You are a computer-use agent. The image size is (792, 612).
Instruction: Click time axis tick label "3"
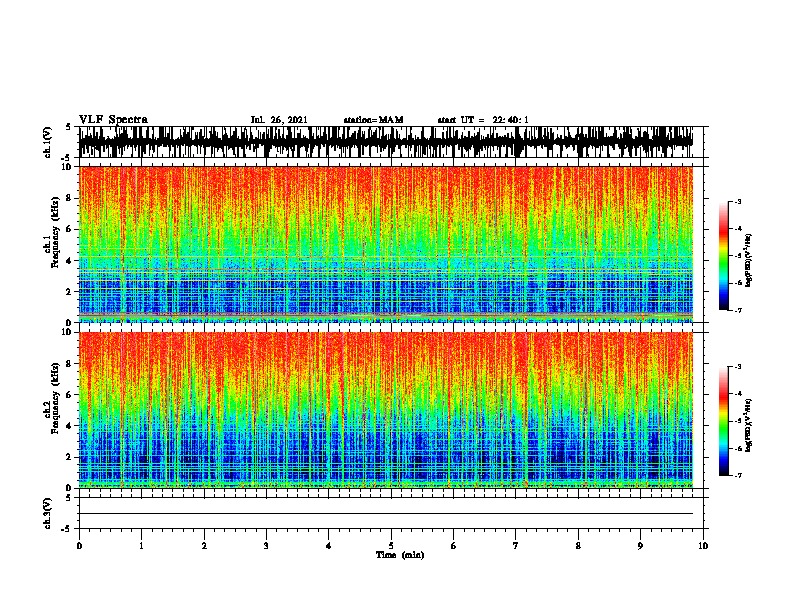266,546
